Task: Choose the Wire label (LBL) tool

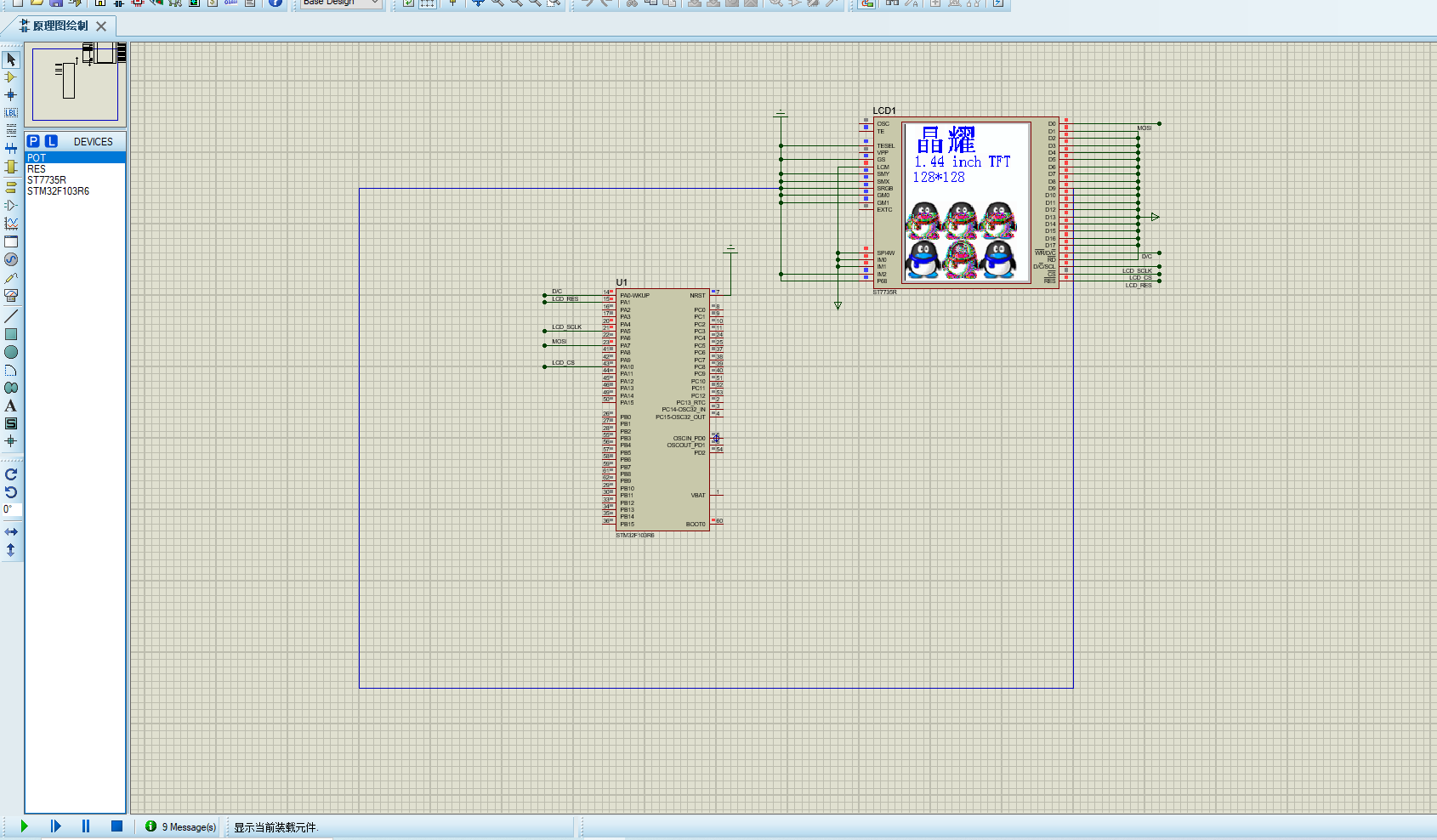Action: (x=11, y=113)
